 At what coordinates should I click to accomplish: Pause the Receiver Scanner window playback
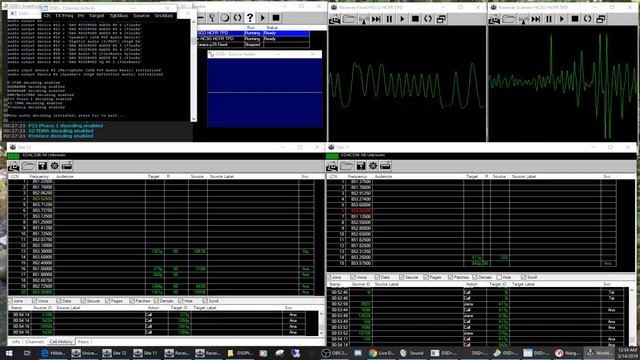[x=549, y=19]
